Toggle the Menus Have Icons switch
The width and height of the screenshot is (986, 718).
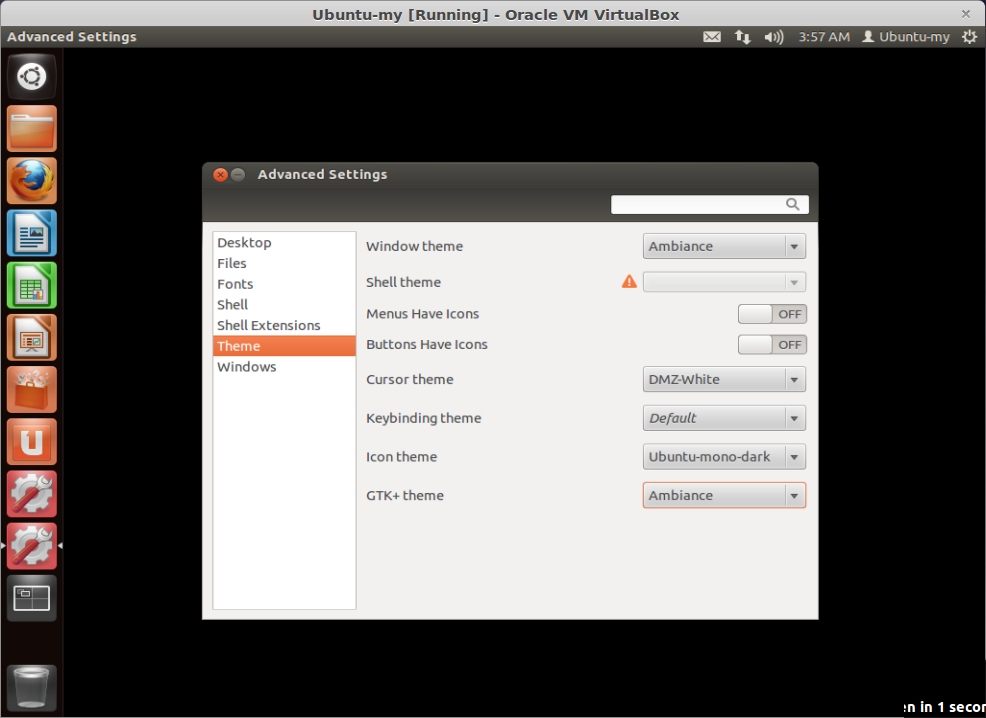772,314
